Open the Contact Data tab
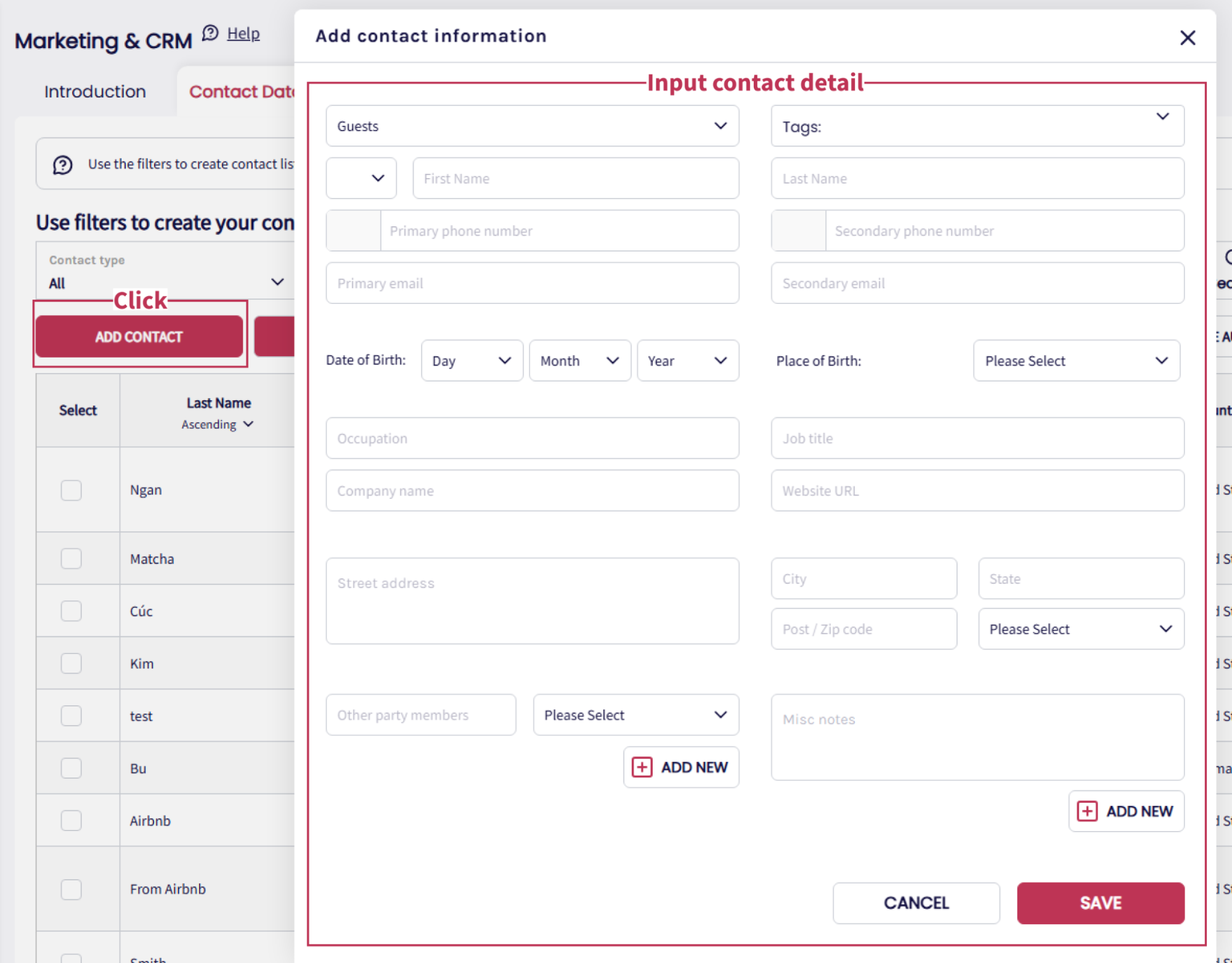1232x963 pixels. 241,92
